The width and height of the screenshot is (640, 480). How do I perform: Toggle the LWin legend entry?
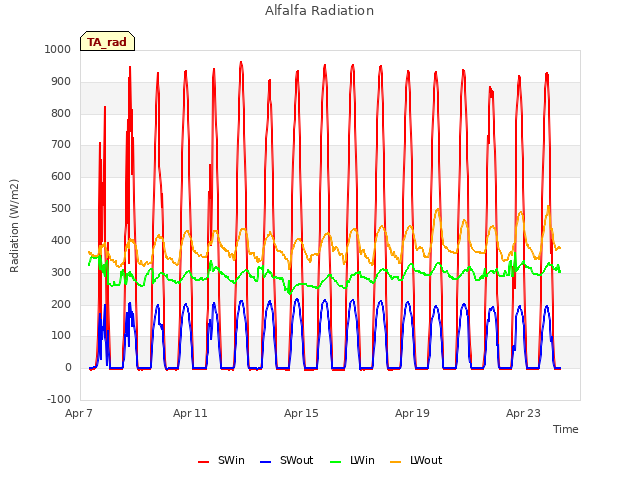[x=352, y=460]
